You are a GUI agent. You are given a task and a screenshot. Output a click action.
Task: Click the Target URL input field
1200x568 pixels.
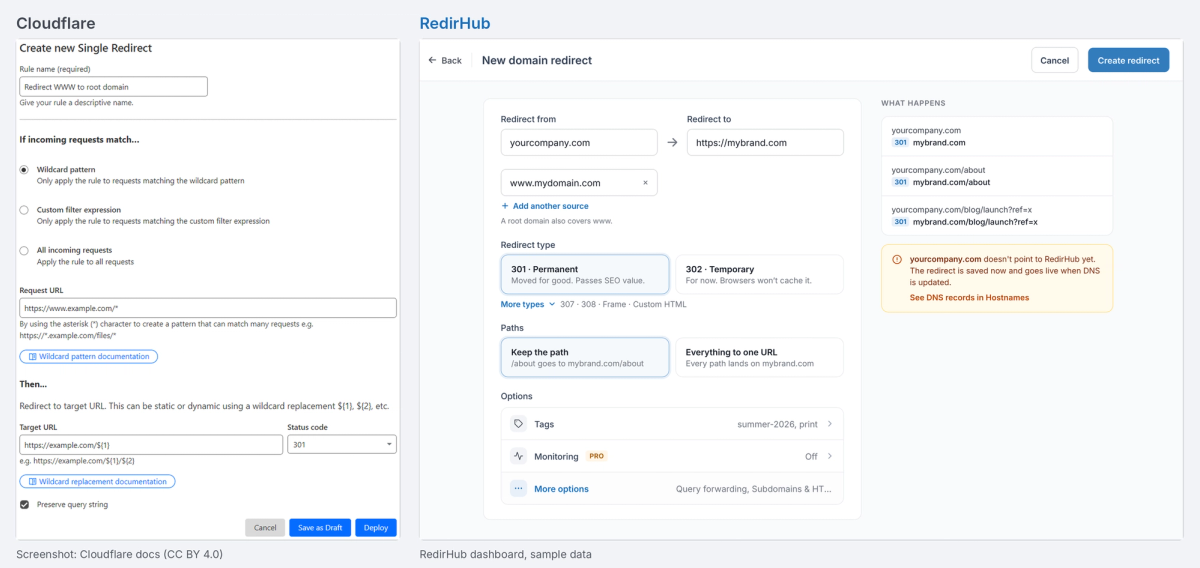(151, 445)
